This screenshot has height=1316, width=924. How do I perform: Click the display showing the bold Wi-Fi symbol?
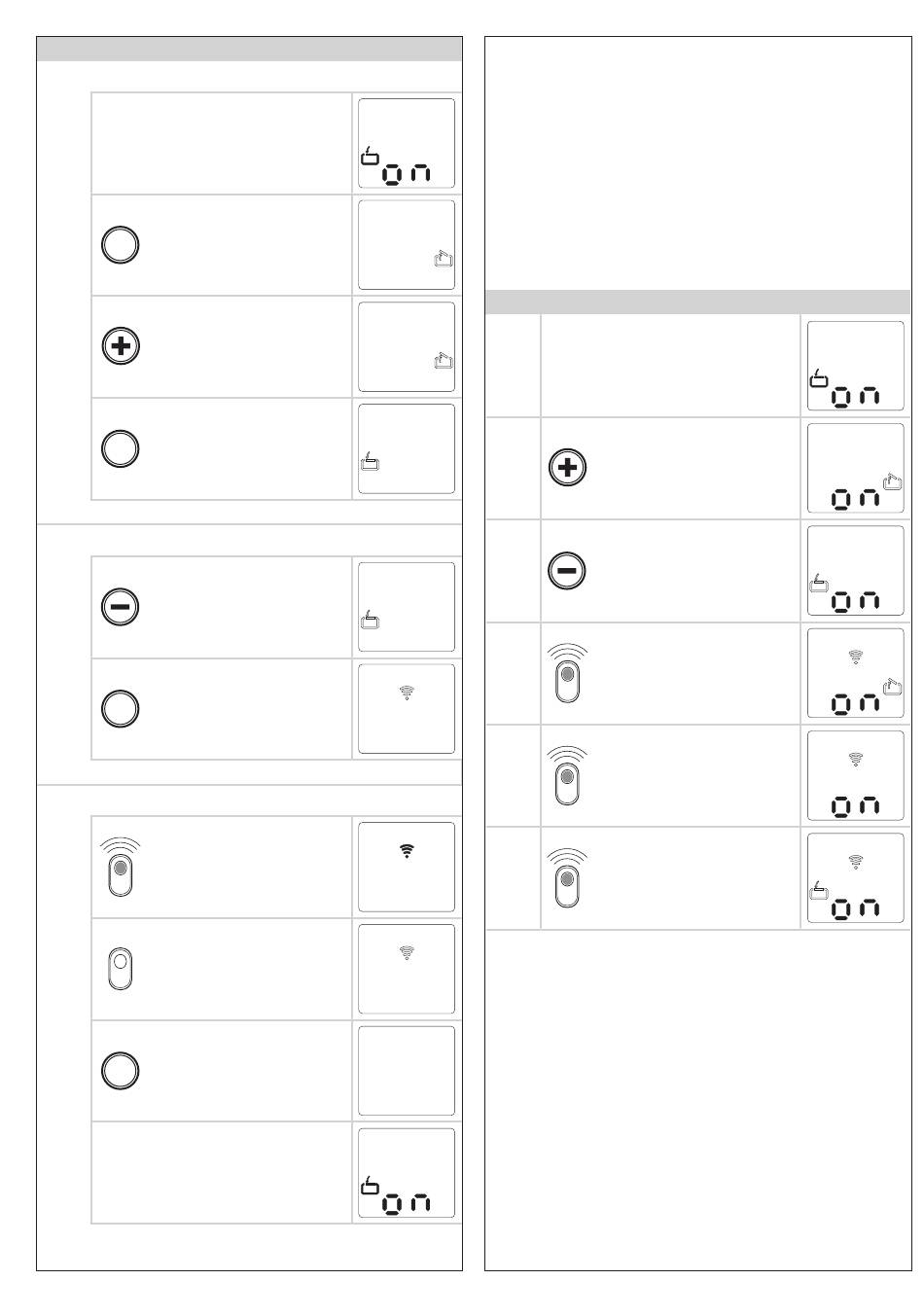tap(407, 867)
